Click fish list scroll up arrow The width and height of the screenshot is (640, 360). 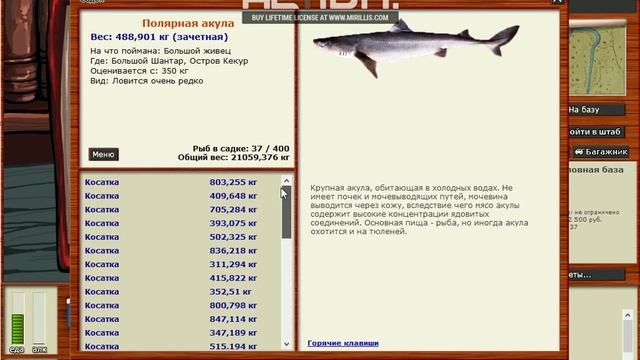287,181
